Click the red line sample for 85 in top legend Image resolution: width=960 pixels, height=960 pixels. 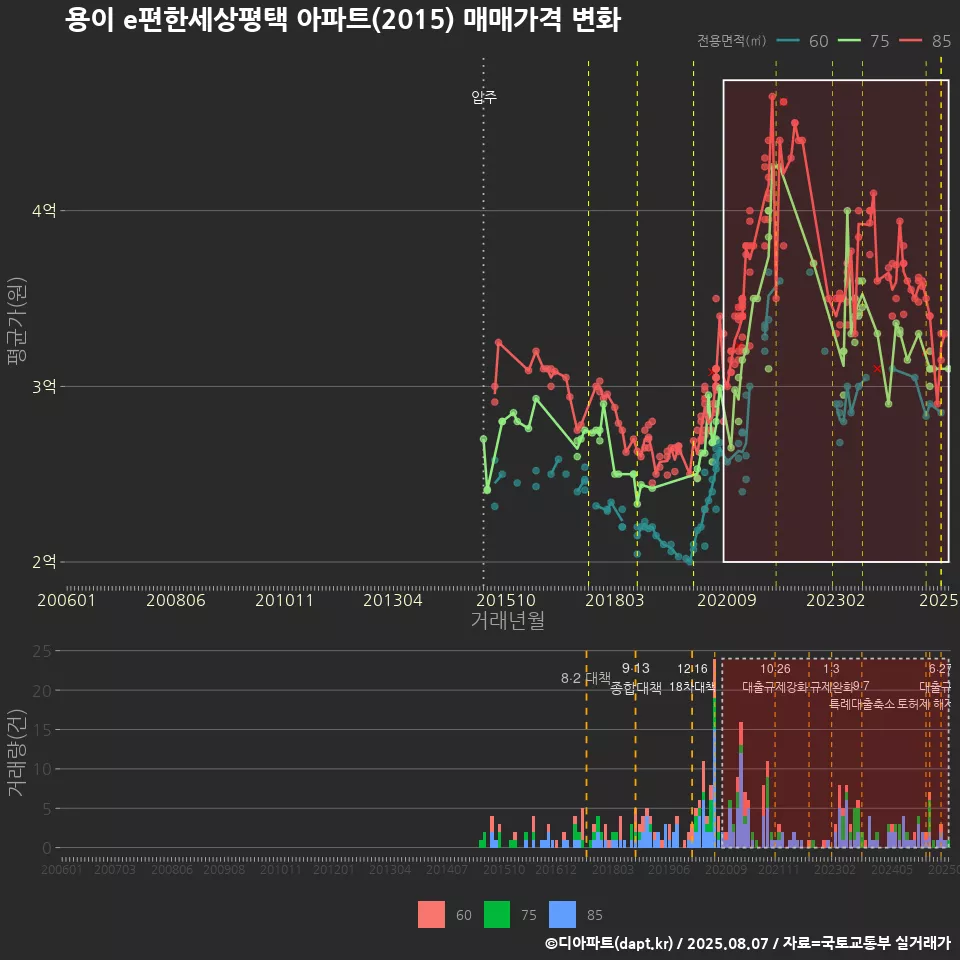click(910, 40)
